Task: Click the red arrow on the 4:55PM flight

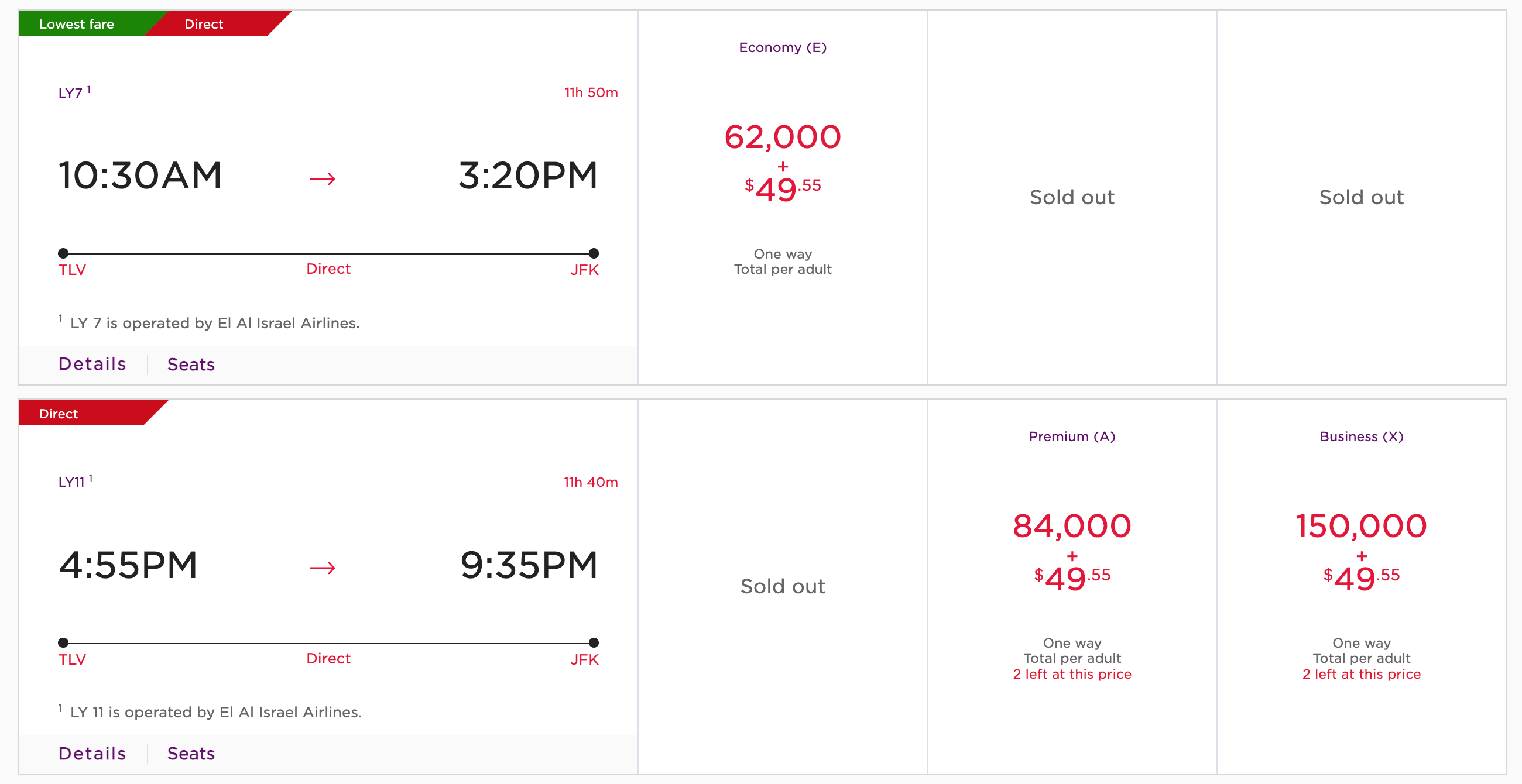Action: (x=322, y=568)
